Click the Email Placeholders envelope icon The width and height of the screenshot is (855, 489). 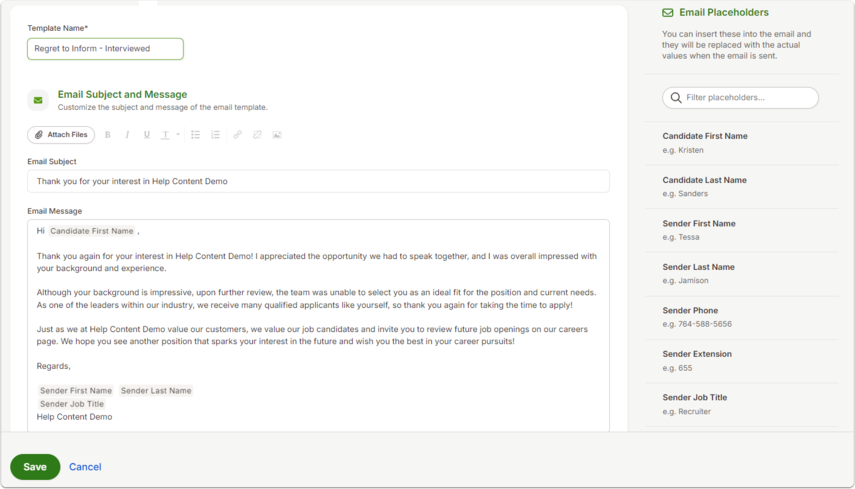(667, 13)
